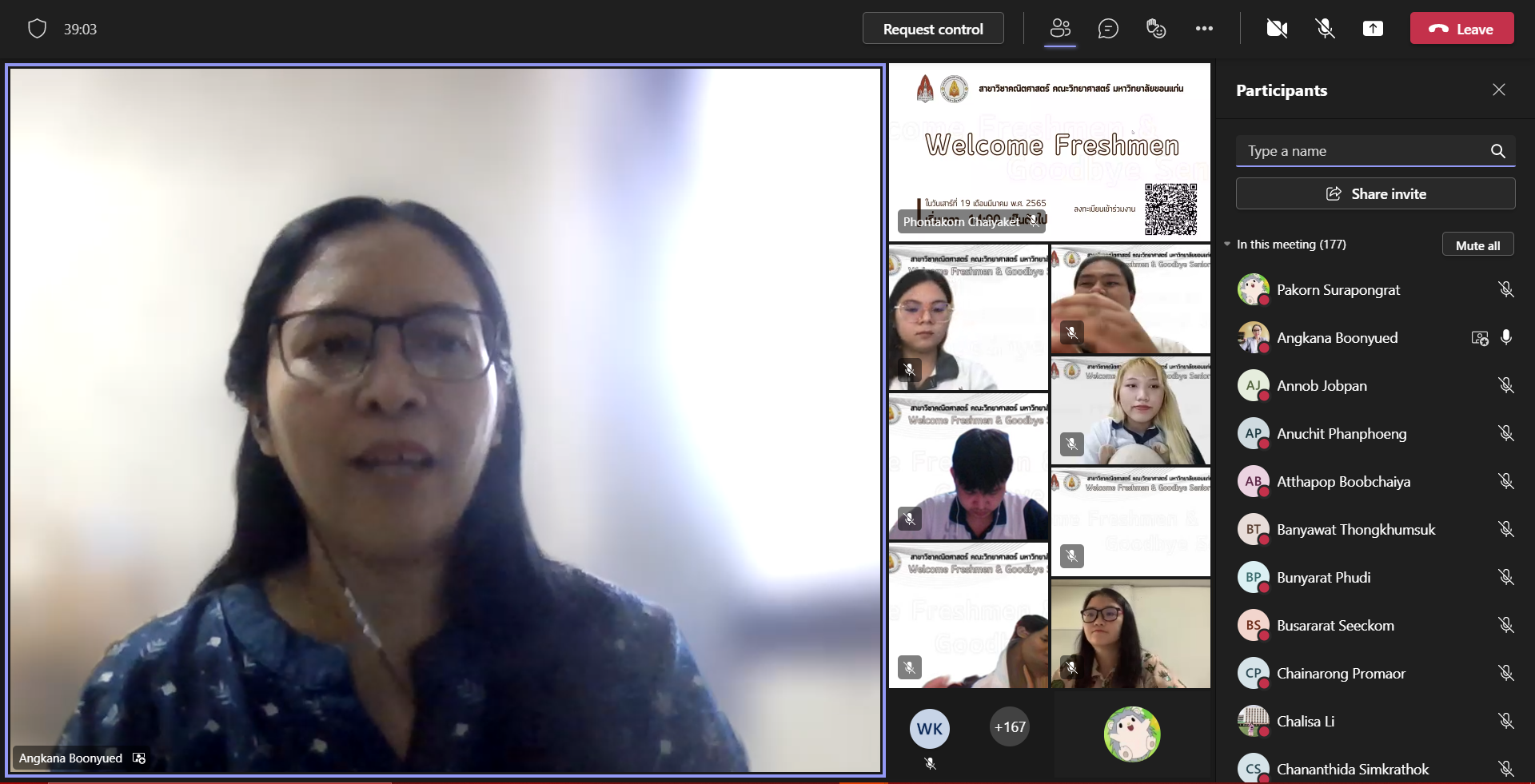The image size is (1535, 784).
Task: Select participant Chainarong Promaor
Action: 1375,673
